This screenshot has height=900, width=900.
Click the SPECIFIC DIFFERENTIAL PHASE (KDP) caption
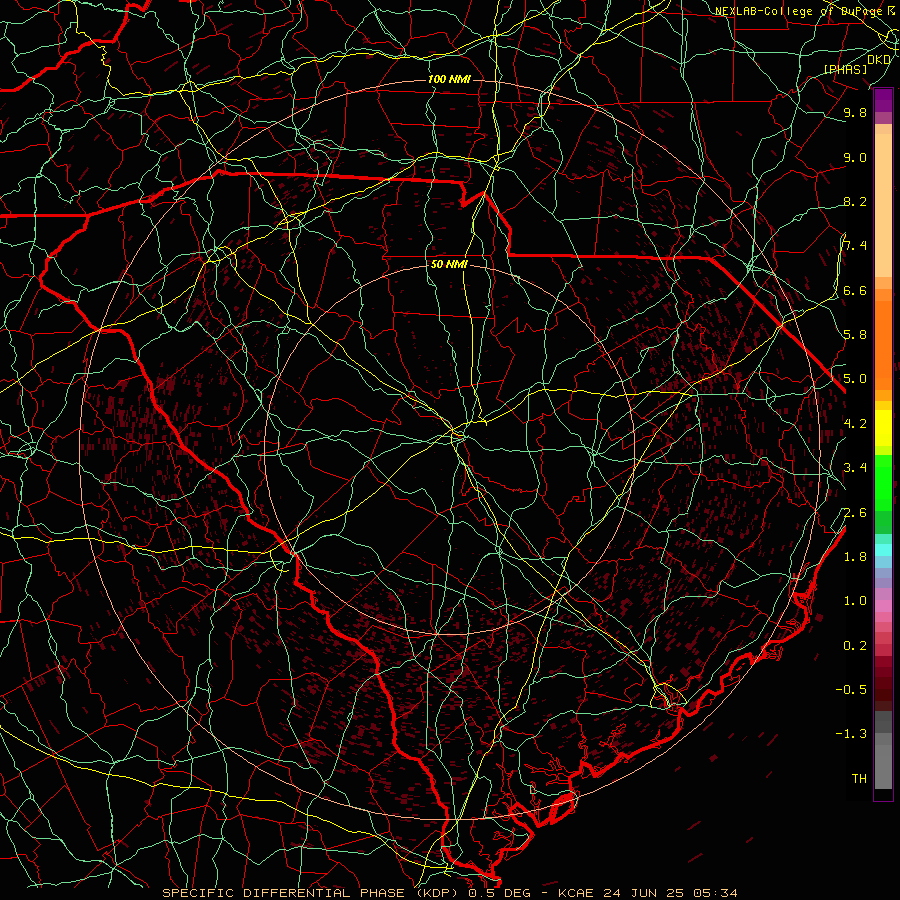tap(312, 893)
